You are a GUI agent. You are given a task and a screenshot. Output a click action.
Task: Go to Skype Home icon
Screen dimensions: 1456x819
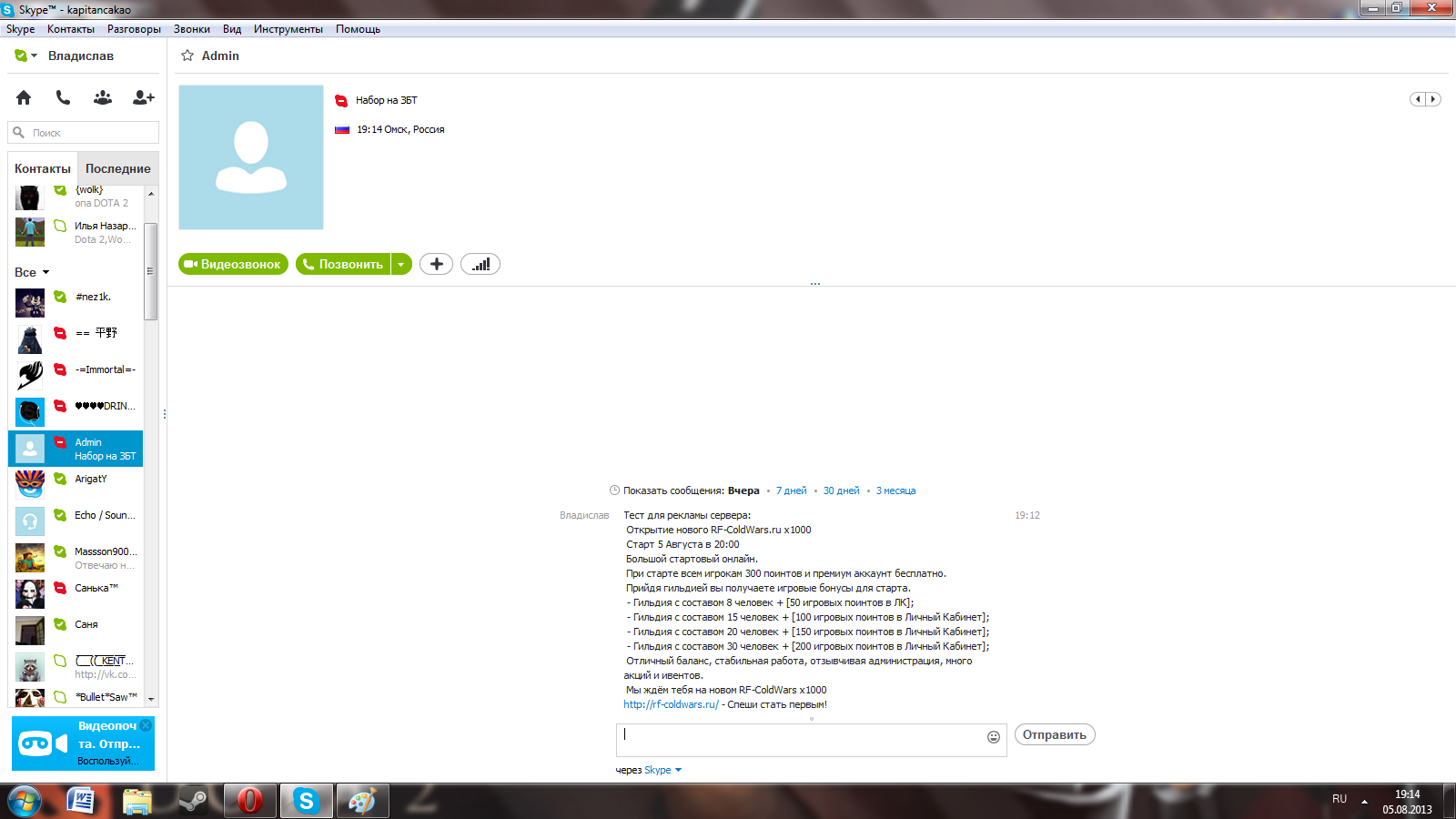24,97
